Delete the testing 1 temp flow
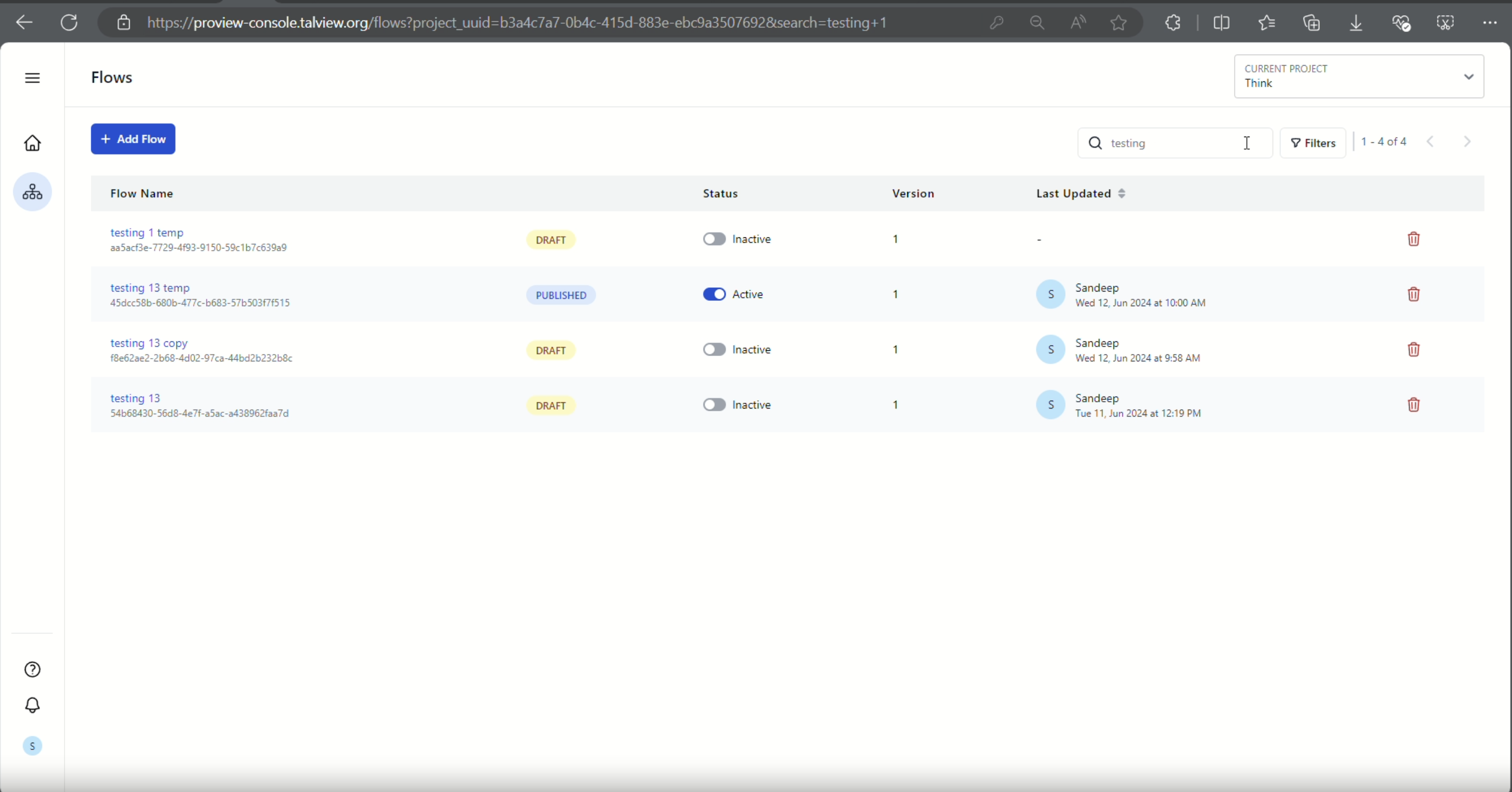 [1413, 239]
